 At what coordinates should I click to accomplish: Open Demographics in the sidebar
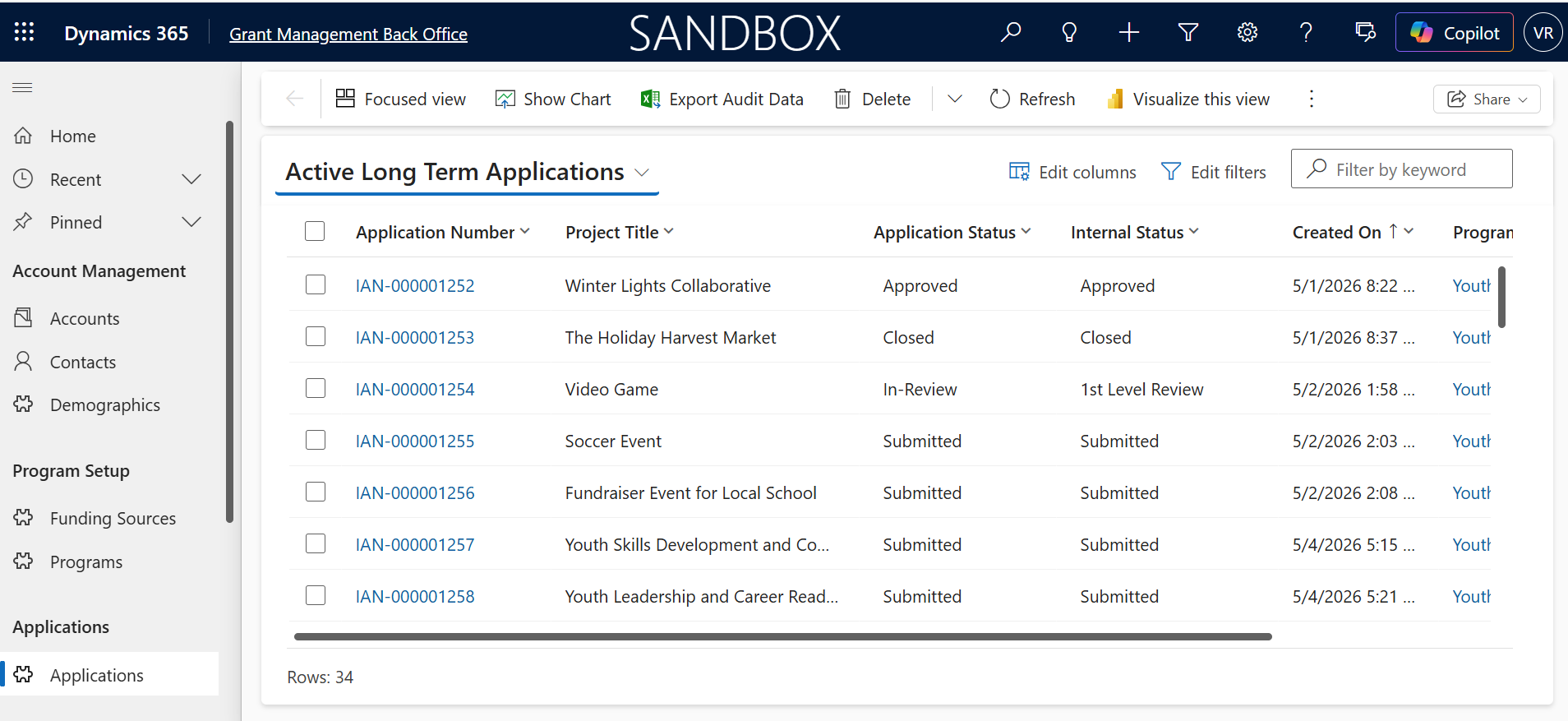tap(104, 404)
